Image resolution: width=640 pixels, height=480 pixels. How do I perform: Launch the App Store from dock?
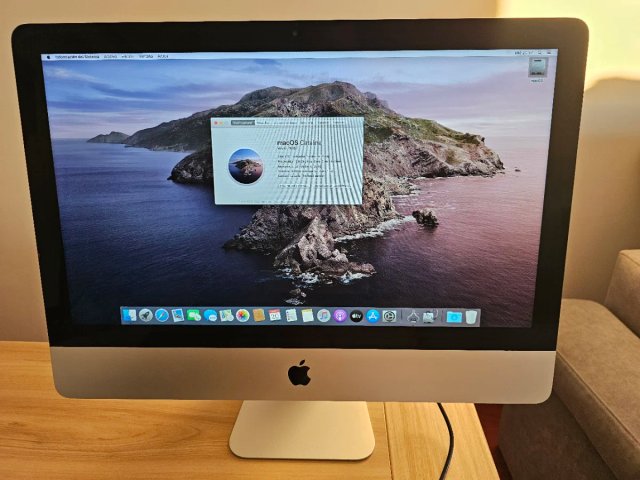[373, 316]
